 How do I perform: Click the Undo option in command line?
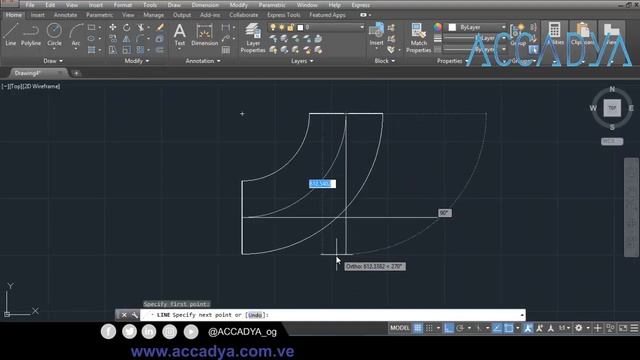[x=255, y=315]
